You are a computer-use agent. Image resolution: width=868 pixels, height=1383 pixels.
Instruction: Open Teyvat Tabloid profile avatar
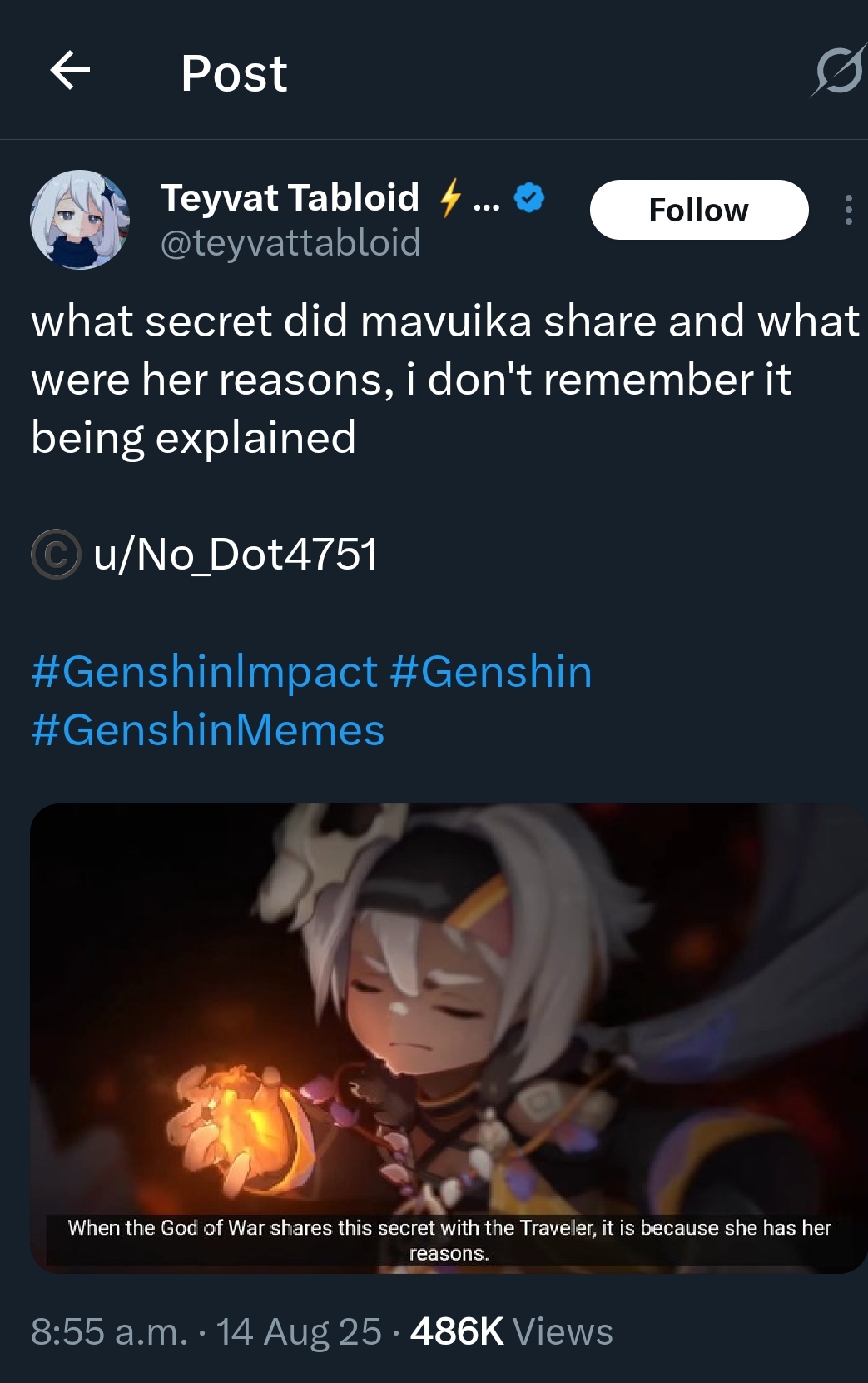coord(80,220)
